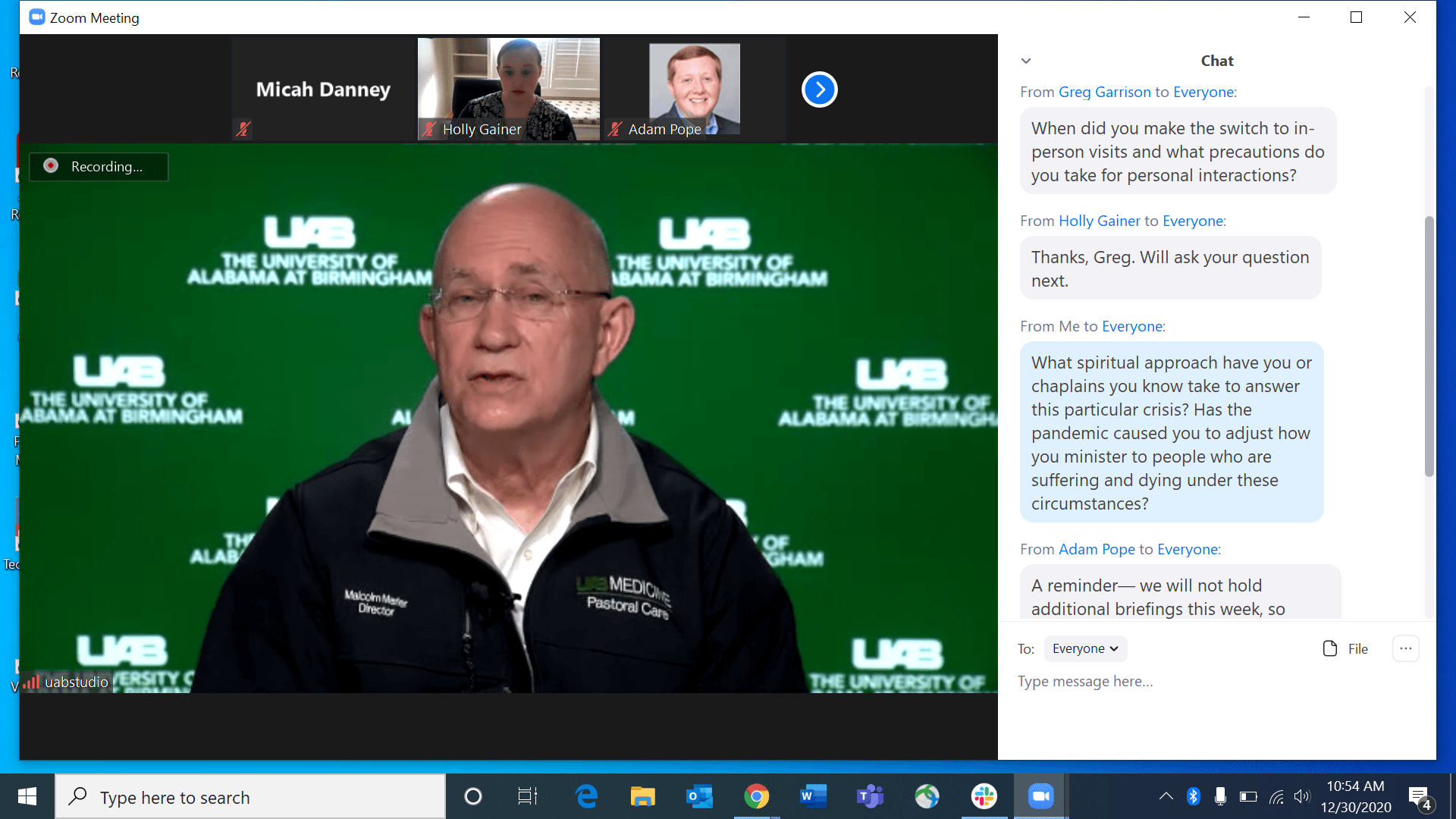Screen dimensions: 1456x819
Task: Show next participants with blue arrow
Action: [819, 89]
